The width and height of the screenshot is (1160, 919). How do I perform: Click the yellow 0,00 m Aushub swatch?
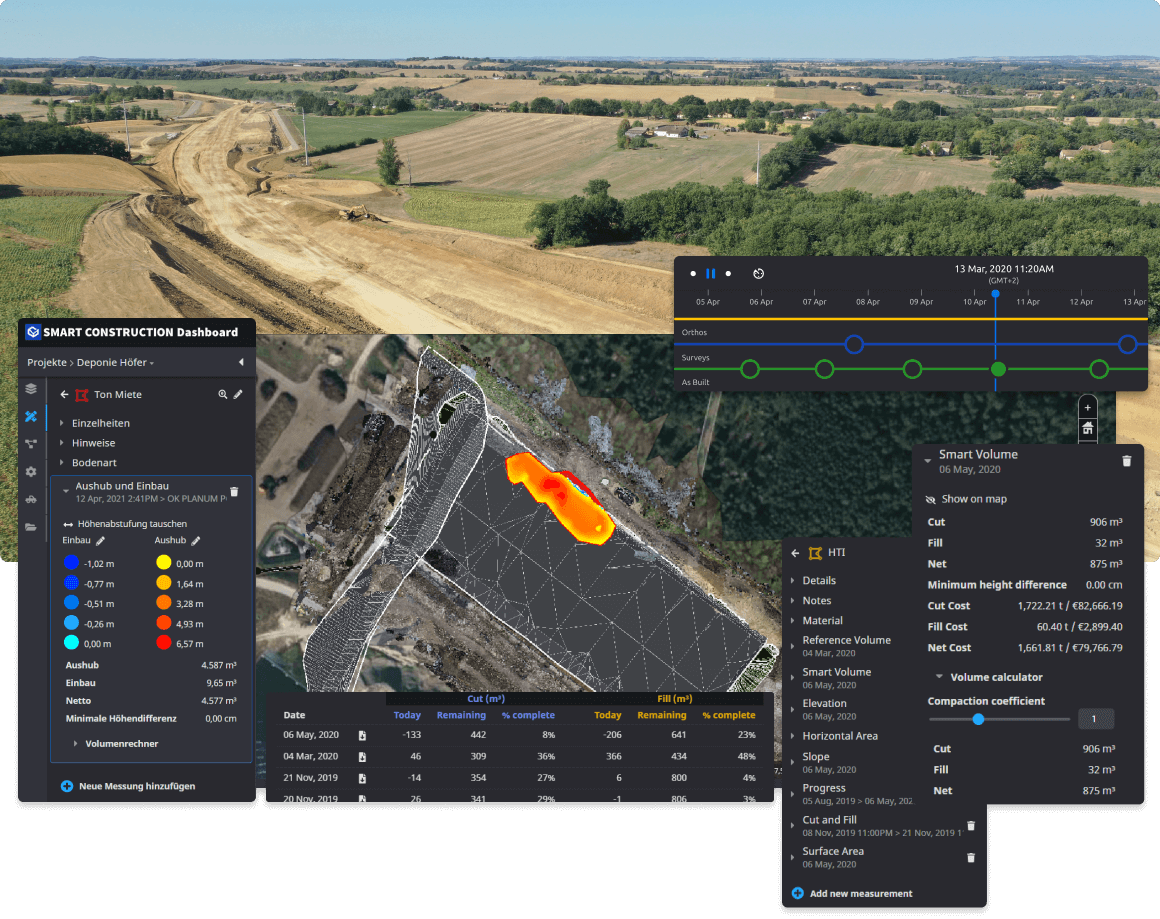tap(163, 563)
